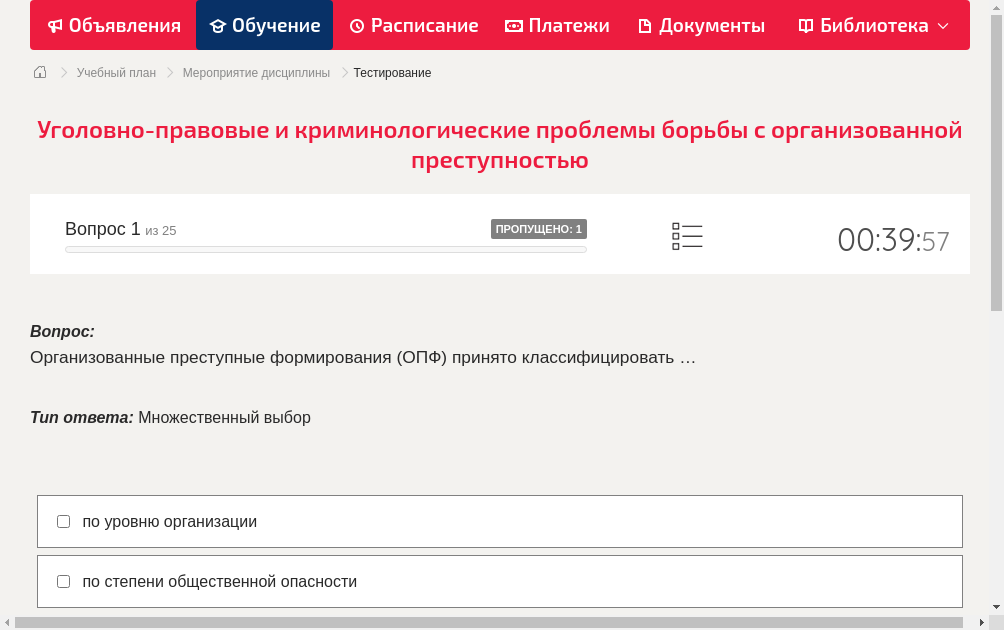Click the home icon in the breadcrumb
The image size is (1004, 630).
click(40, 72)
